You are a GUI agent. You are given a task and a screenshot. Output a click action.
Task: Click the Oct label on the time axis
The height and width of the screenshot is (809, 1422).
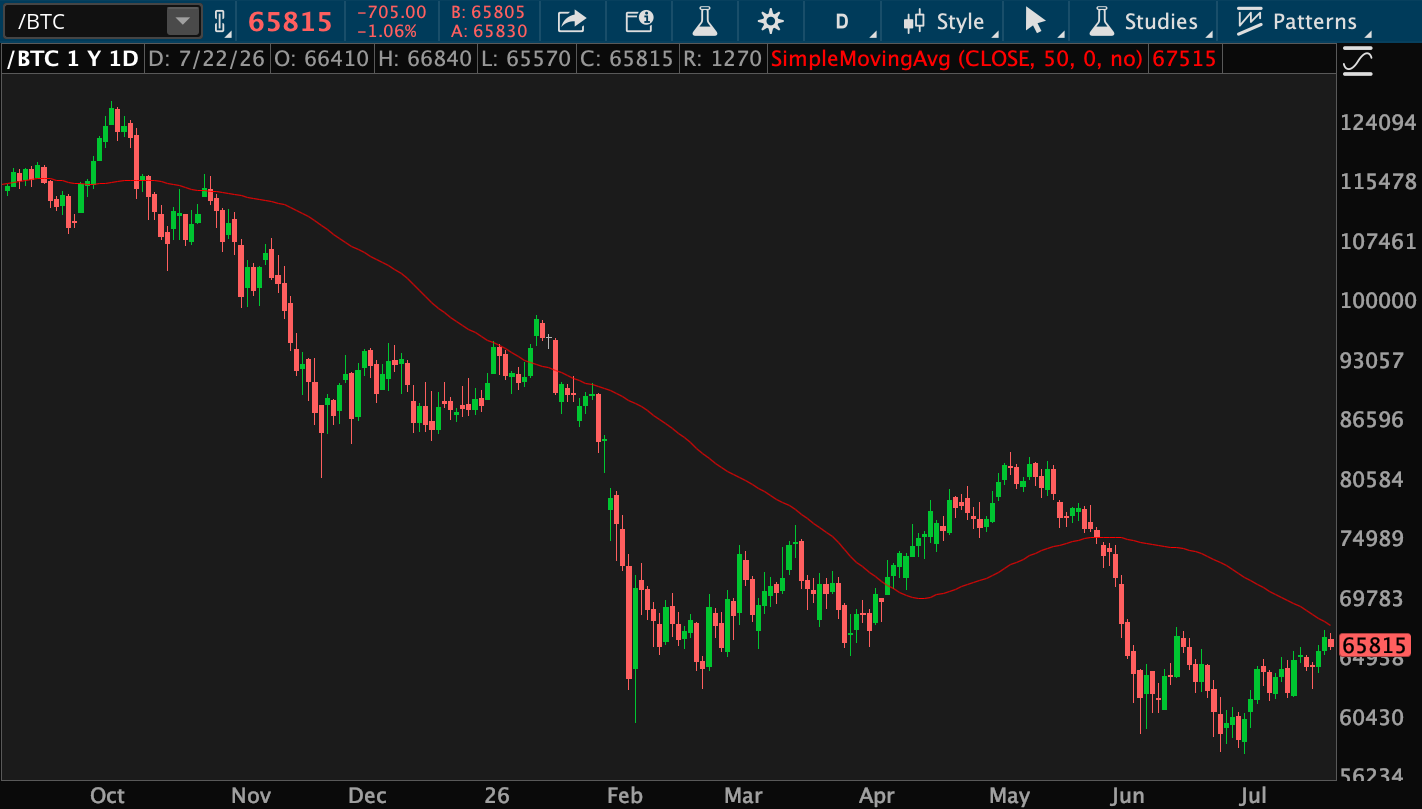point(107,796)
